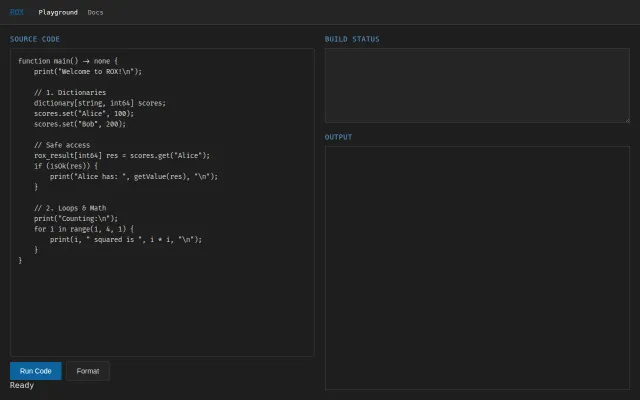
Task: Click the BUILD STATUS heading
Action: tap(352, 39)
